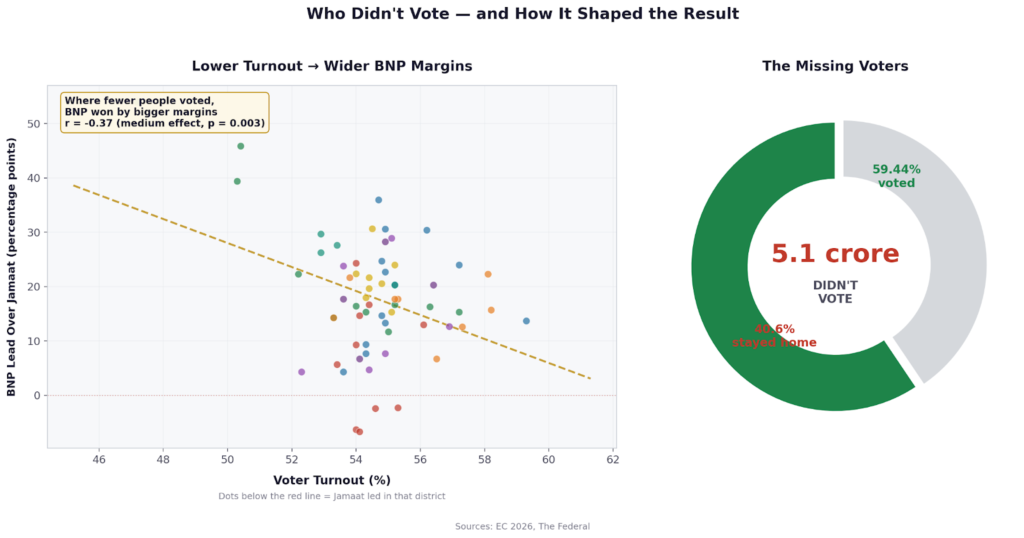The image size is (1024, 538).
Task: Click the "stayed home" red label
Action: click(x=775, y=343)
